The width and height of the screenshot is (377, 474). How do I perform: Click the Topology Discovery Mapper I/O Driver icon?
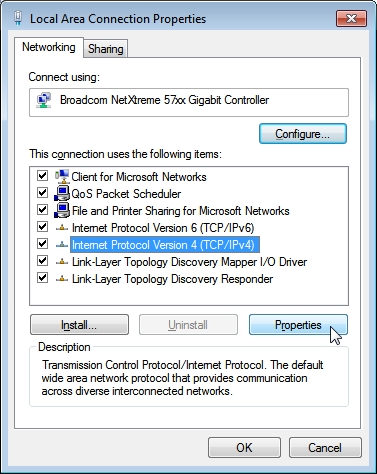coord(62,262)
